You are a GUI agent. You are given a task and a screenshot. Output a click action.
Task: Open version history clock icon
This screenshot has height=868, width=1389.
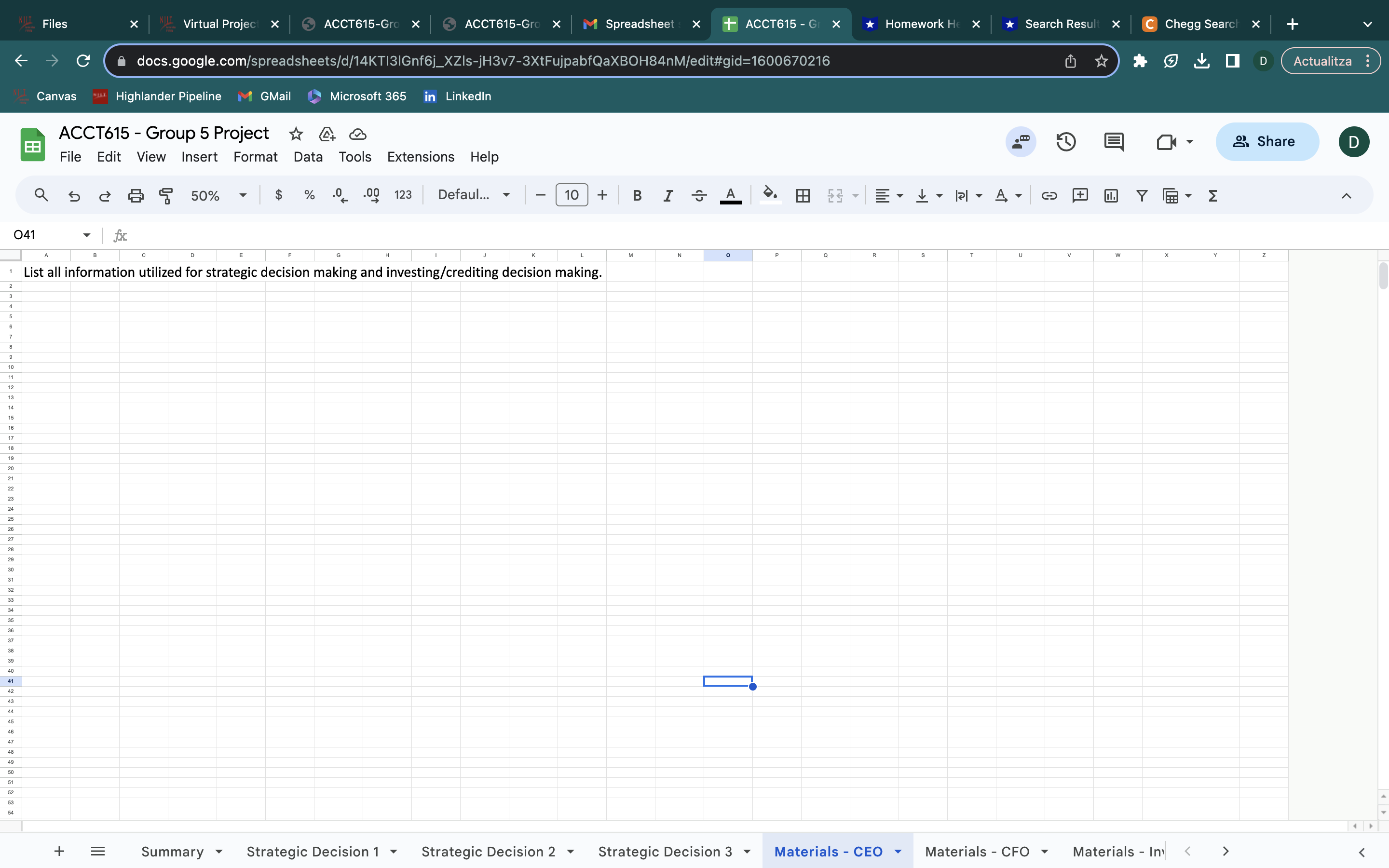1066,142
